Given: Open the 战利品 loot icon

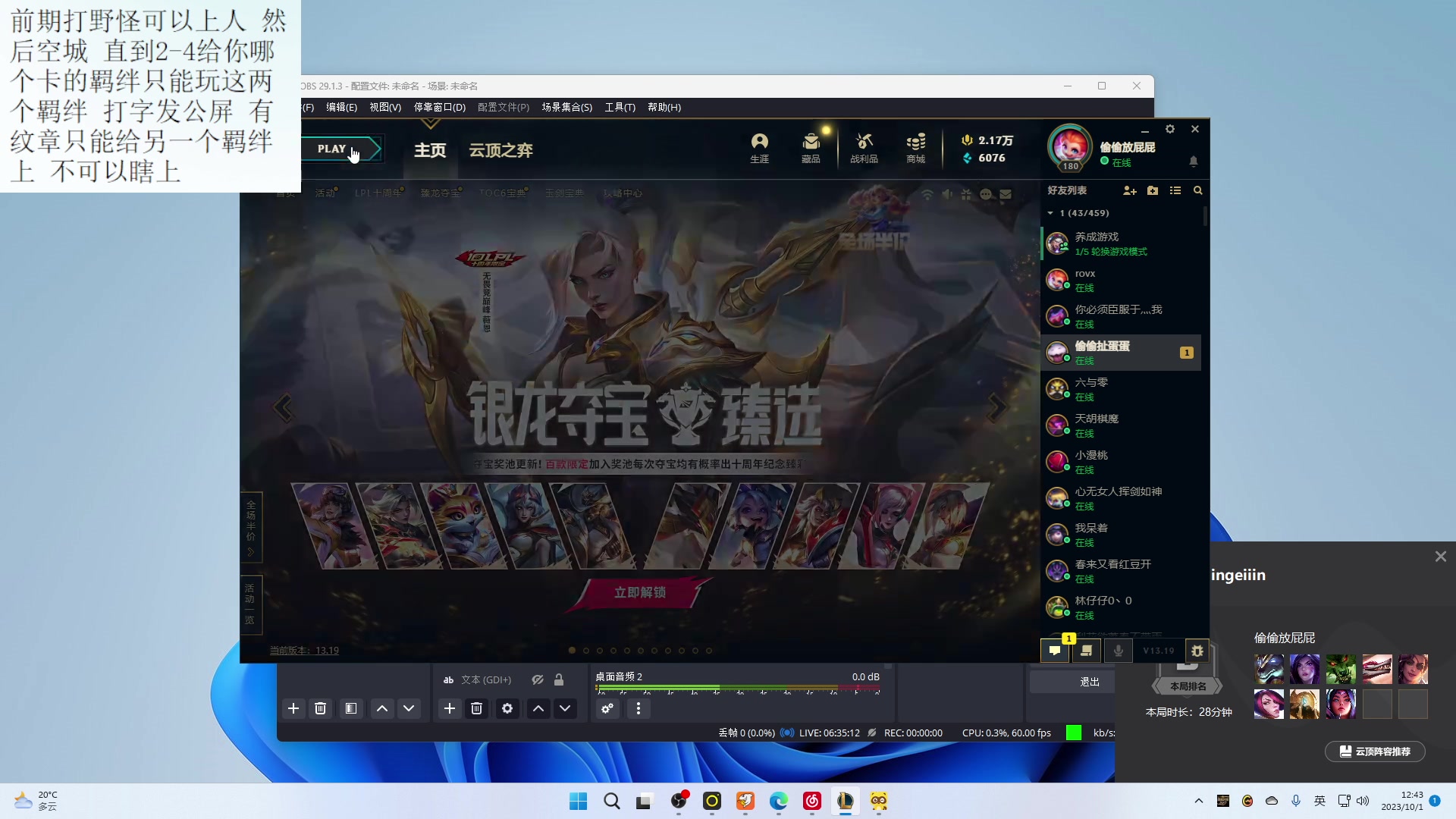Looking at the screenshot, I should [864, 148].
